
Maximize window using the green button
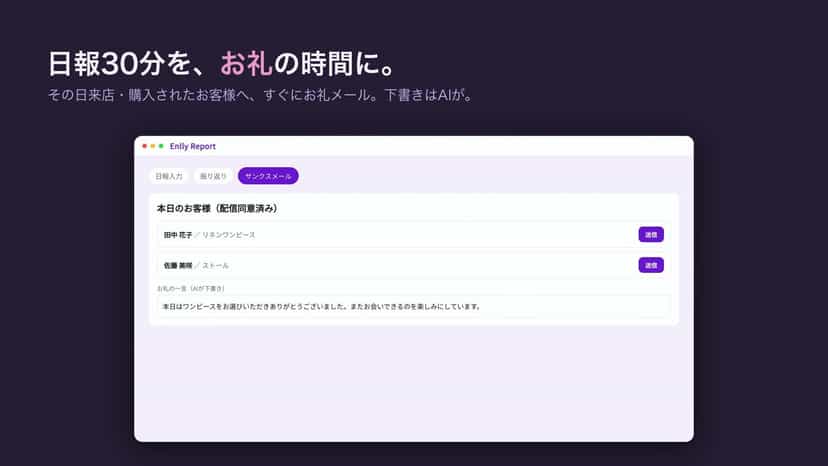[161, 146]
